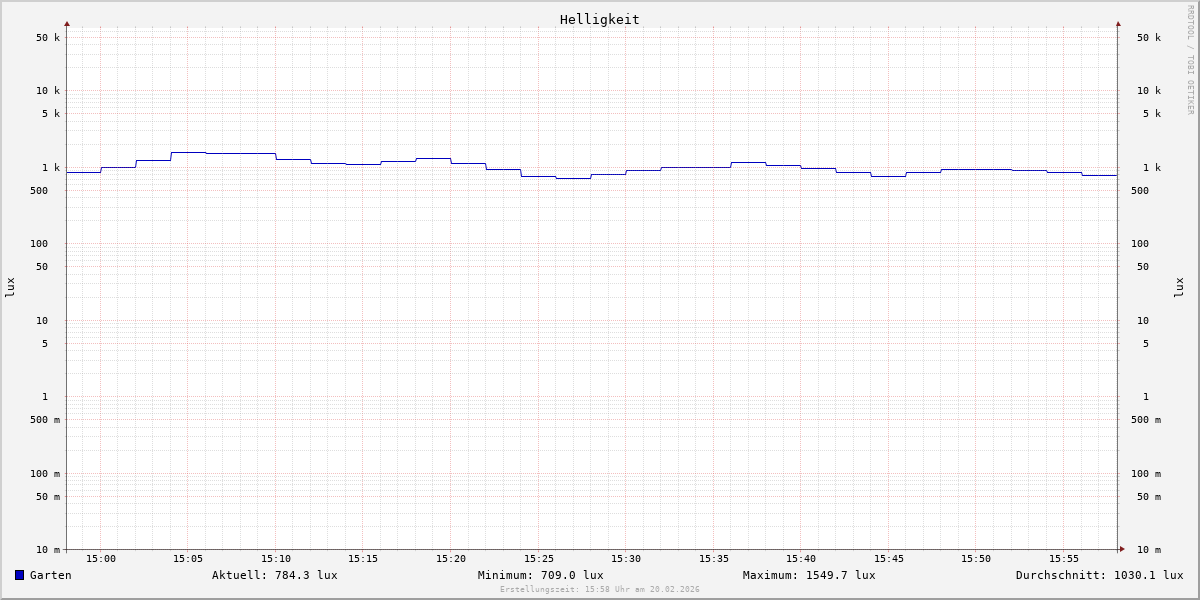Viewport: 1200px width, 600px height.
Task: Click the Maximum: 1549.7 lux value
Action: [x=808, y=575]
